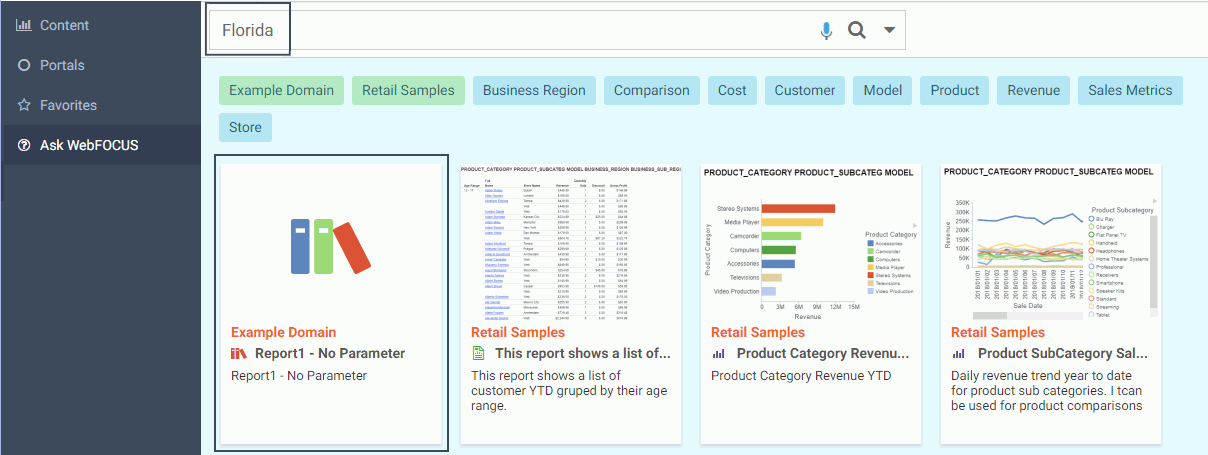Open the Product Category bar chart thumbnail
This screenshot has width=1208, height=455.
click(811, 242)
